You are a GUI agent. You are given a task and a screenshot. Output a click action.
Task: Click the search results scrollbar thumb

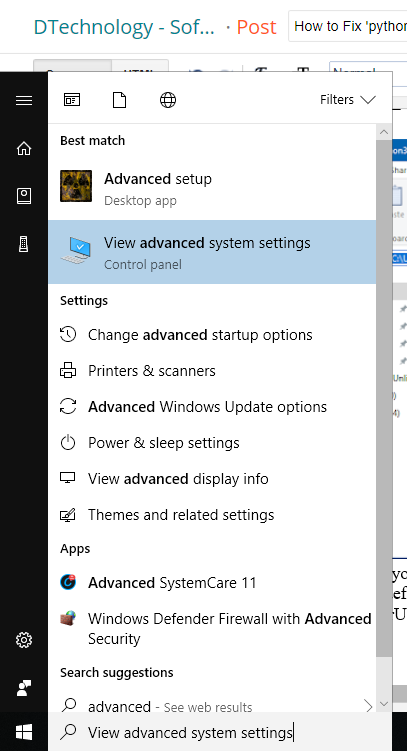pyautogui.click(x=384, y=398)
